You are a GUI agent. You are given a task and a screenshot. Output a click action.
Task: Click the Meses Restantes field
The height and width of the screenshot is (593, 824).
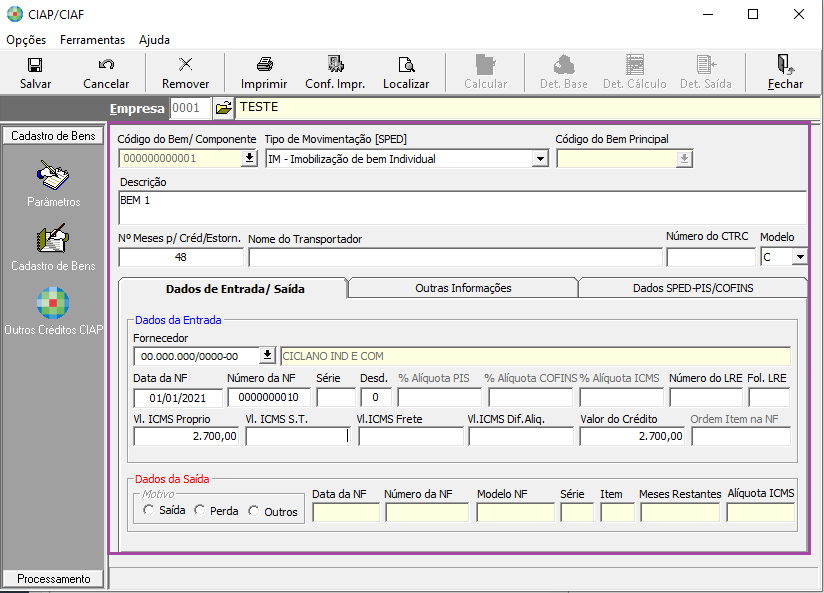pyautogui.click(x=680, y=512)
